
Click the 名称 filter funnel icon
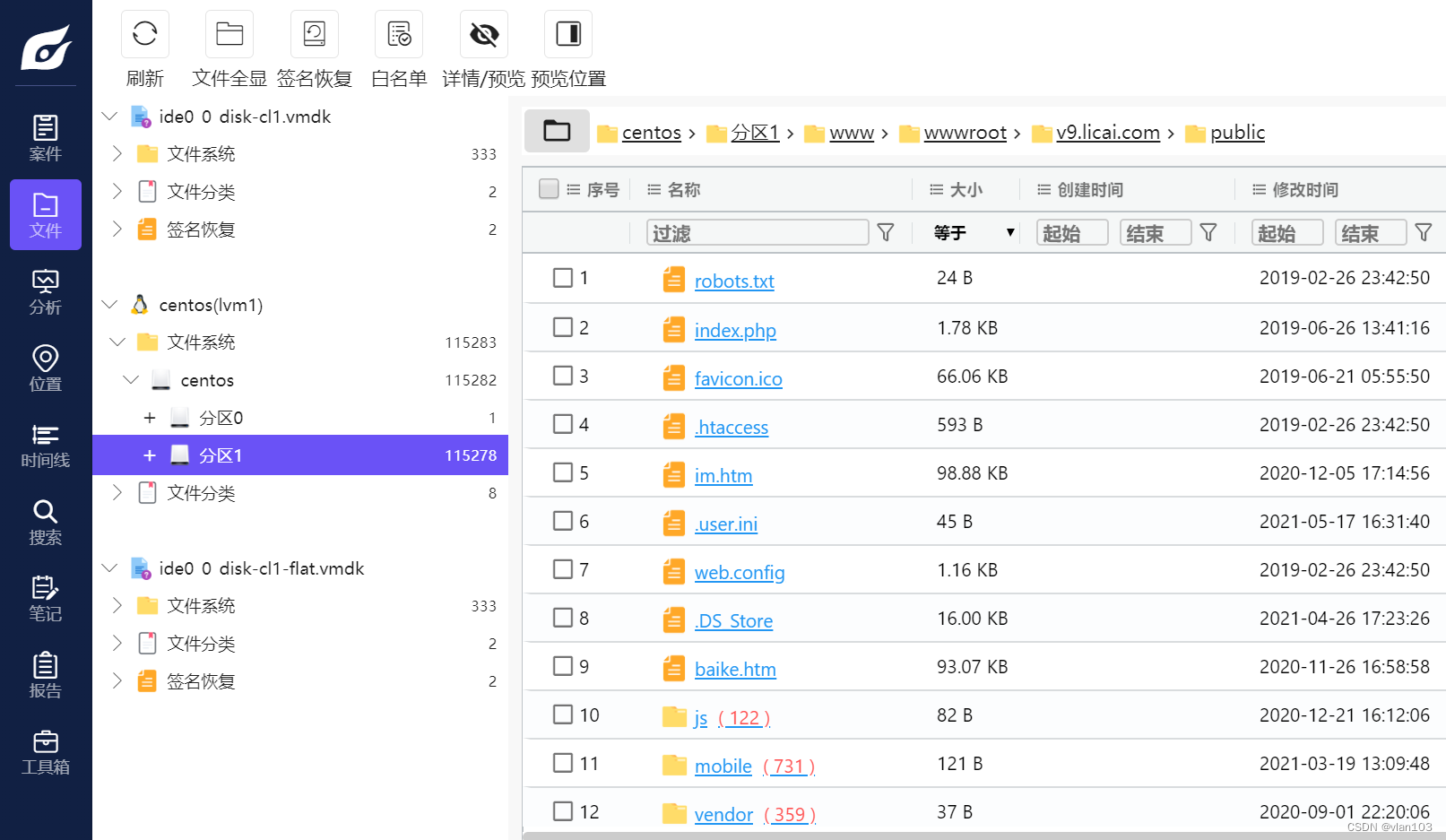click(886, 233)
